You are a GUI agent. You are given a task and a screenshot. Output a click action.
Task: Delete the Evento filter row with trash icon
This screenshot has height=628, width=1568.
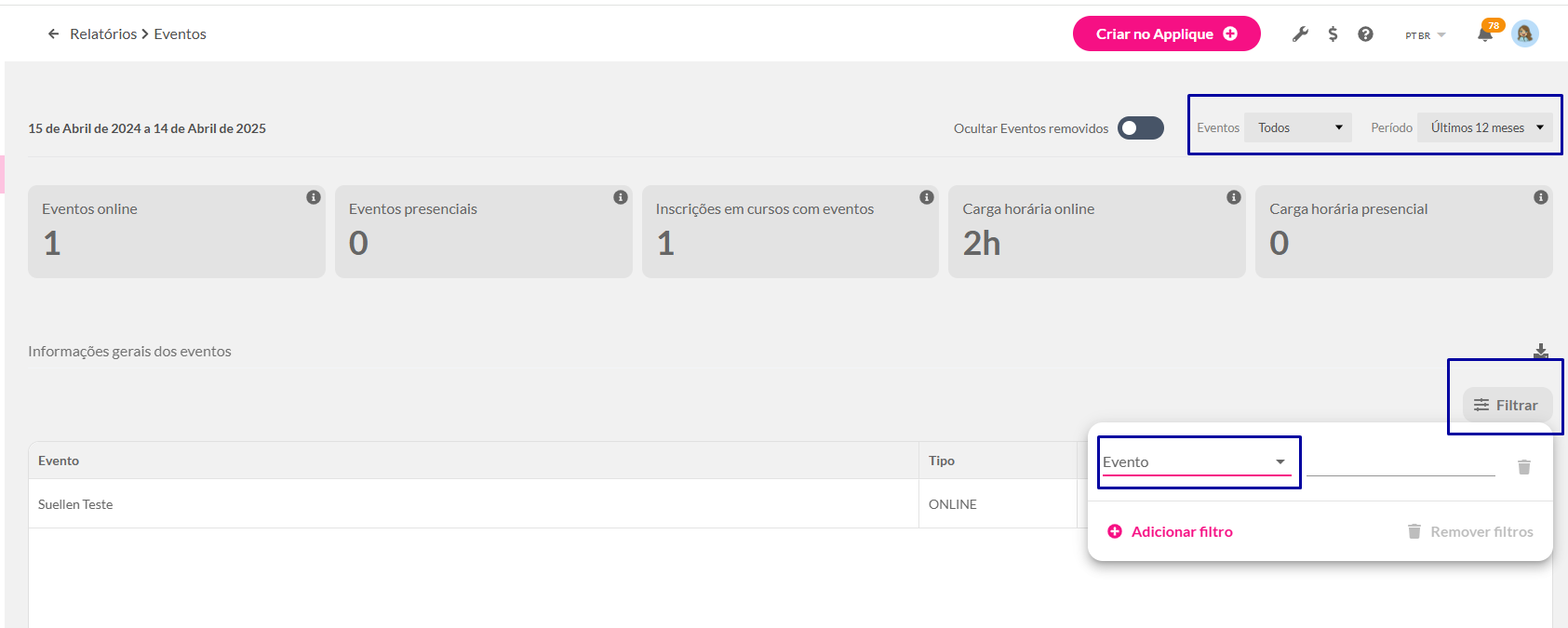1524,467
